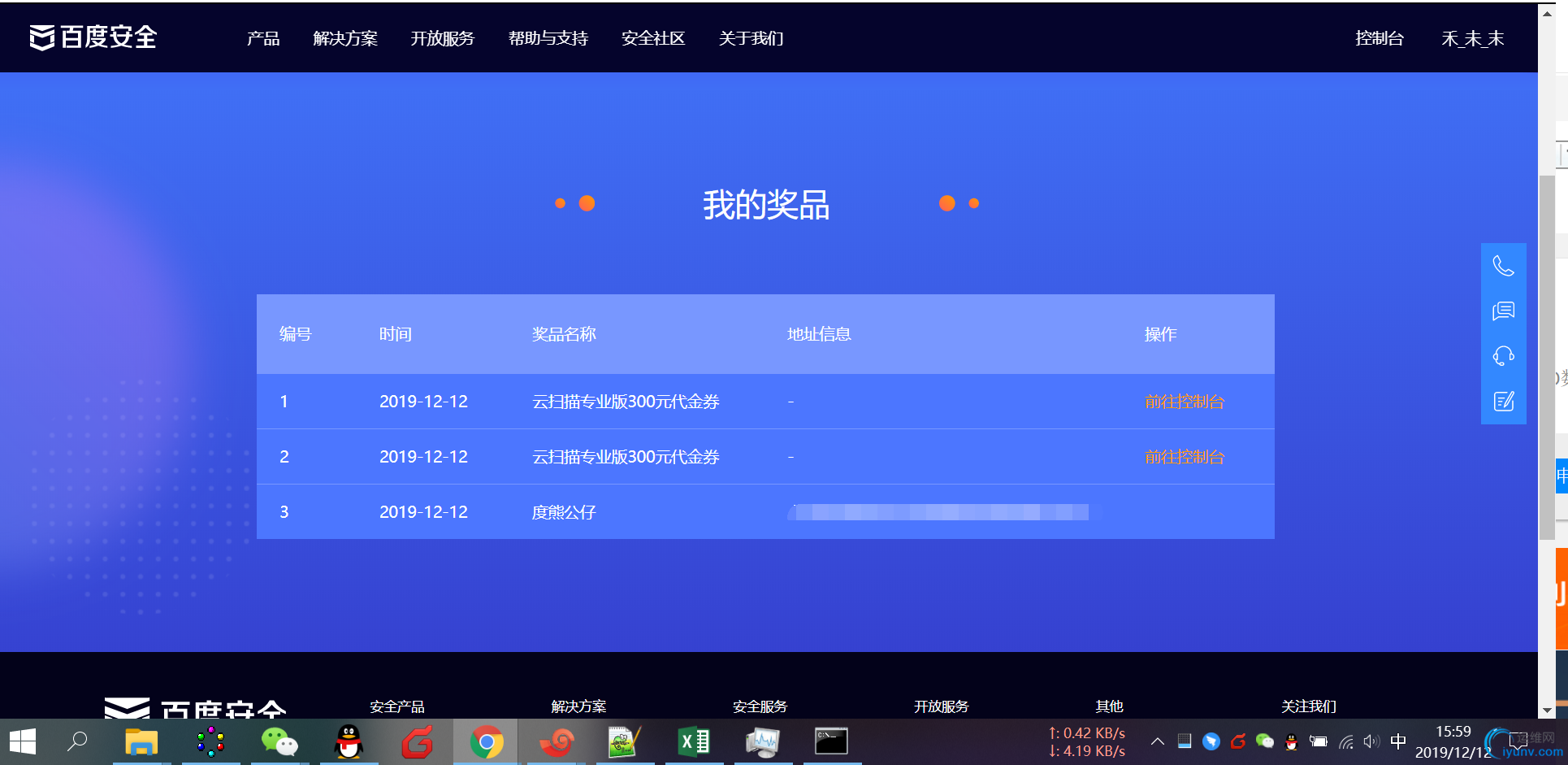Screen dimensions: 1568x765
Task: Open File Explorer from taskbar
Action: click(x=141, y=741)
